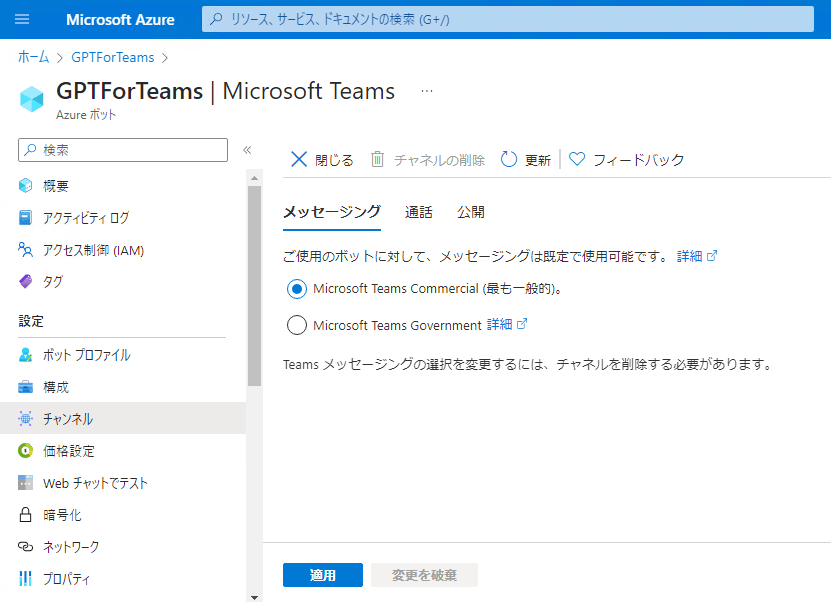Viewport: 831px width, 602px height.
Task: Click the trash icon for チャンネルの削除
Action: click(x=377, y=159)
